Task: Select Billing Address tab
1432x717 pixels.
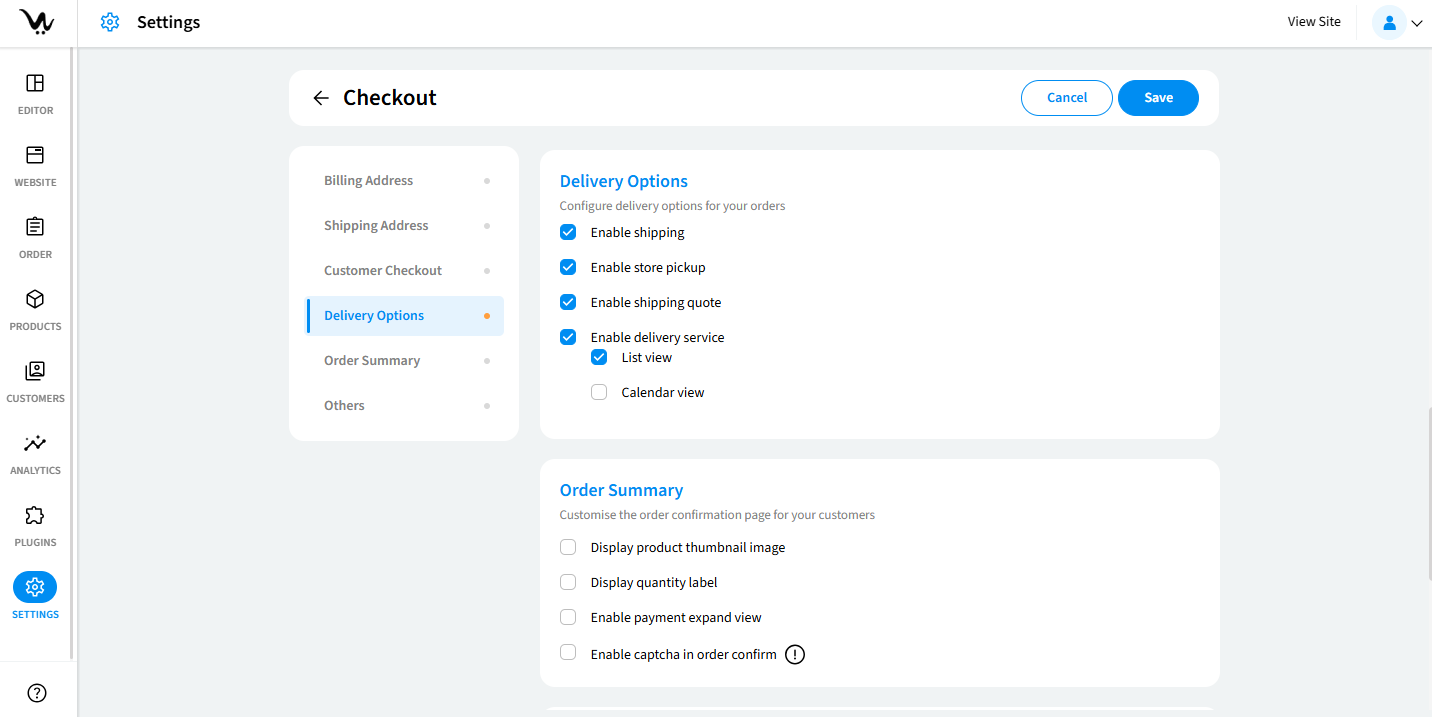Action: coord(368,181)
